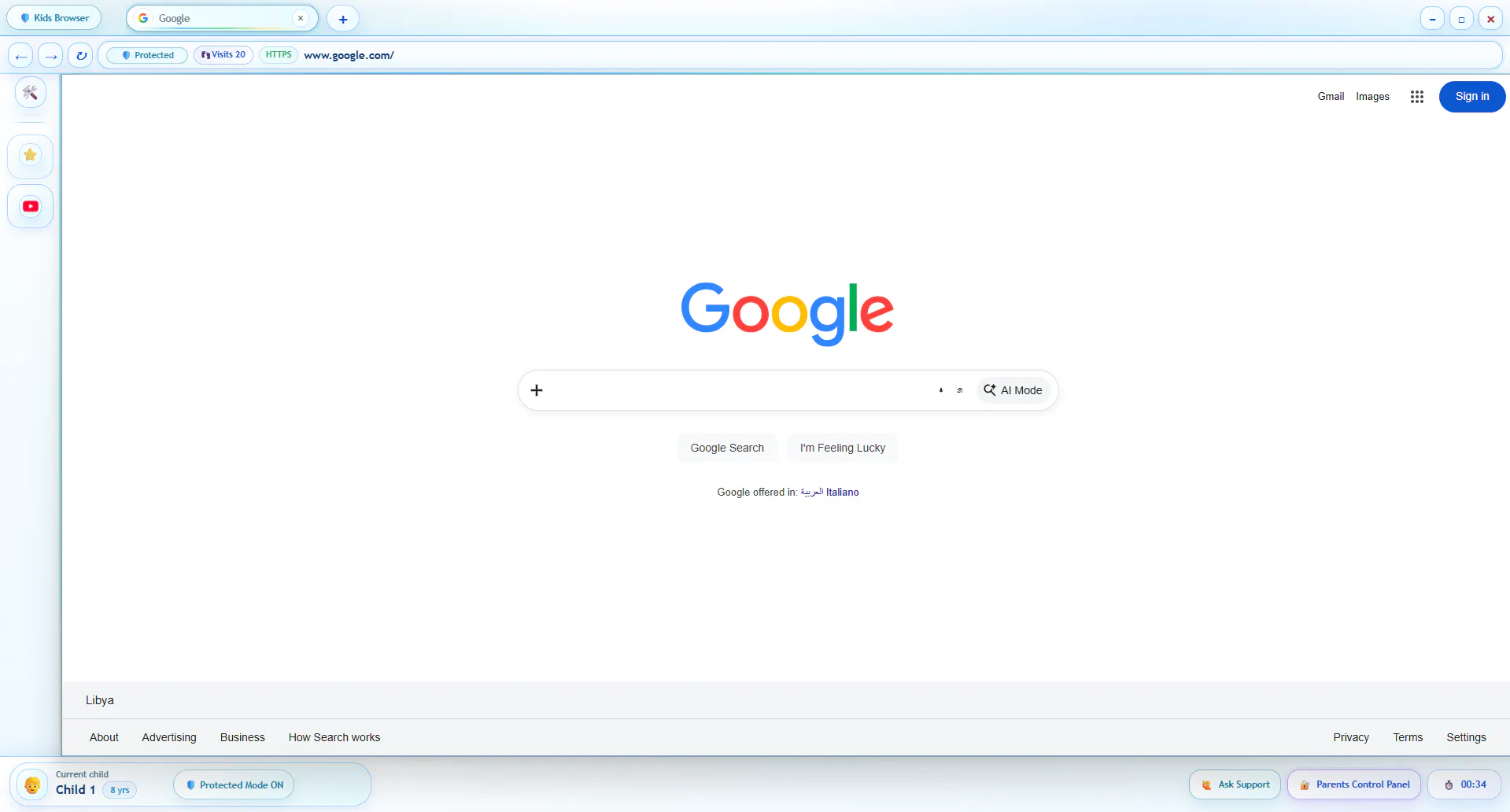The height and width of the screenshot is (812, 1510).
Task: Open the Visits 20 counter badge
Action: (x=223, y=55)
